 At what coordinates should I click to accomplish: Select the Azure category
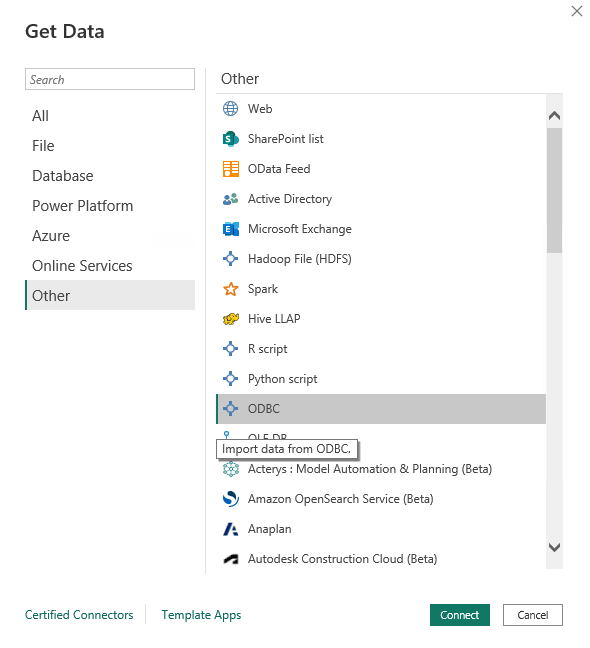[110, 236]
